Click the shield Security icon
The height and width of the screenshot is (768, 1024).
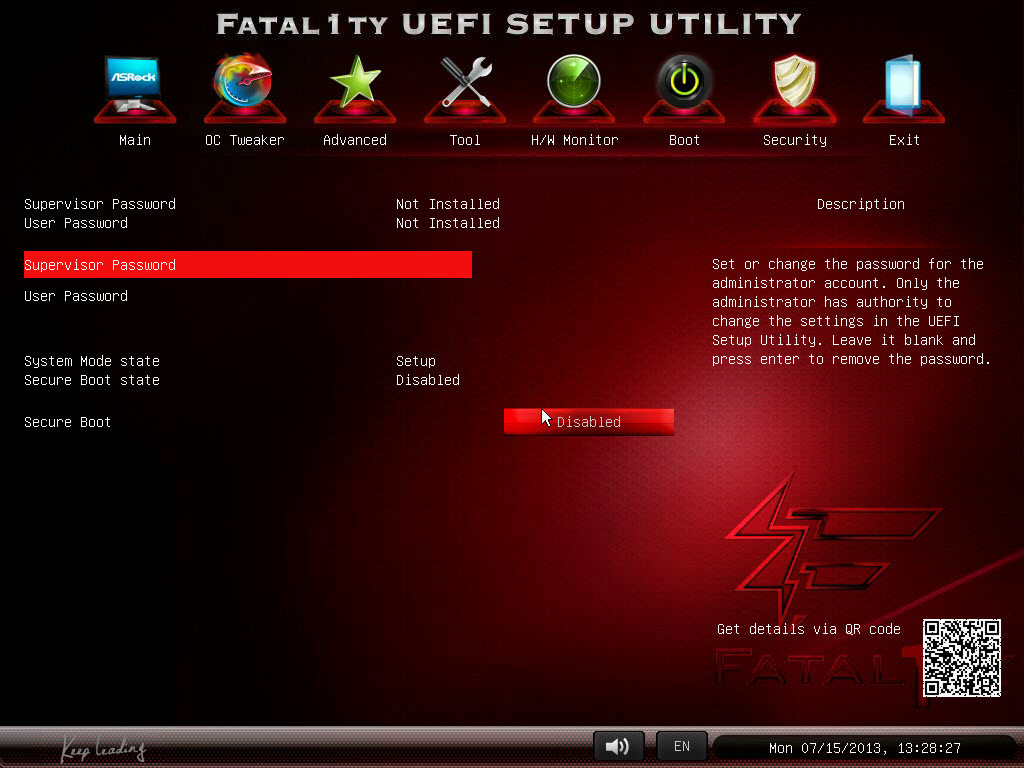pyautogui.click(x=794, y=88)
